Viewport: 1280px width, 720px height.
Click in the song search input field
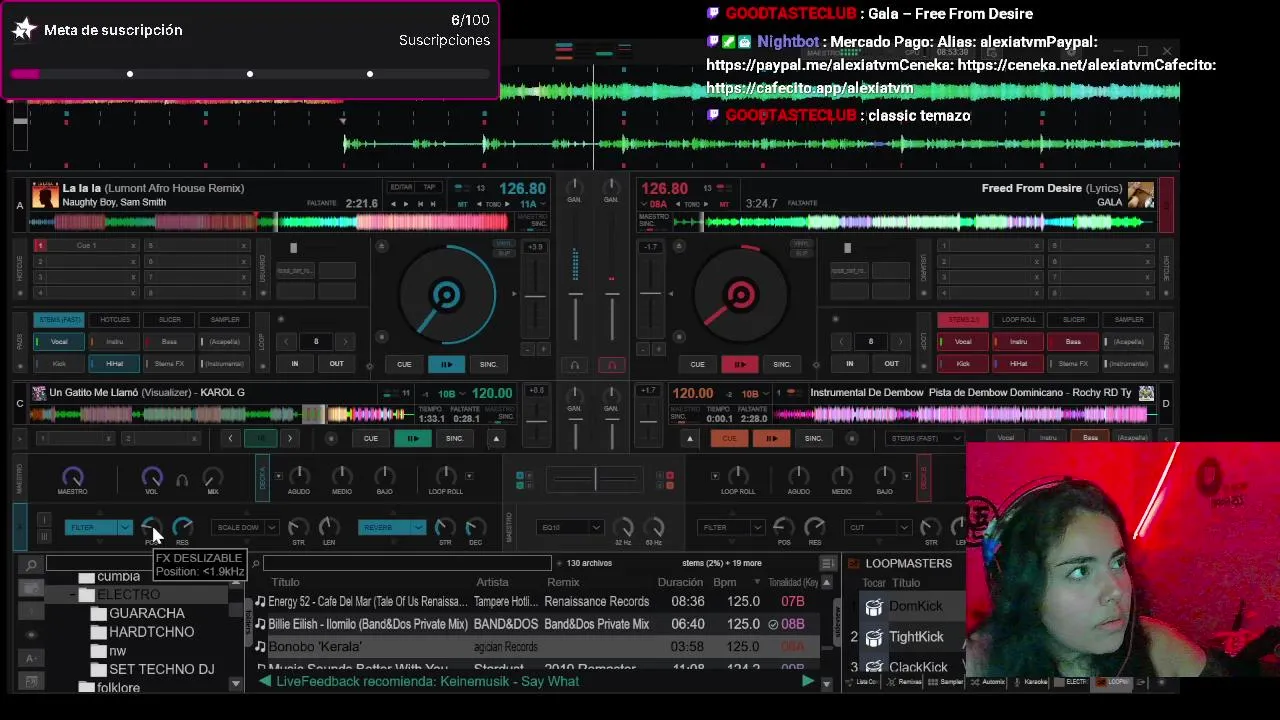point(406,564)
